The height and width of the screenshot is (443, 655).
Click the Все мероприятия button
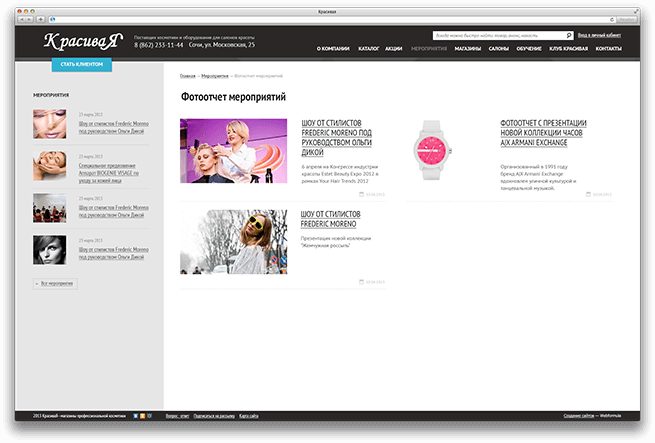(x=55, y=284)
